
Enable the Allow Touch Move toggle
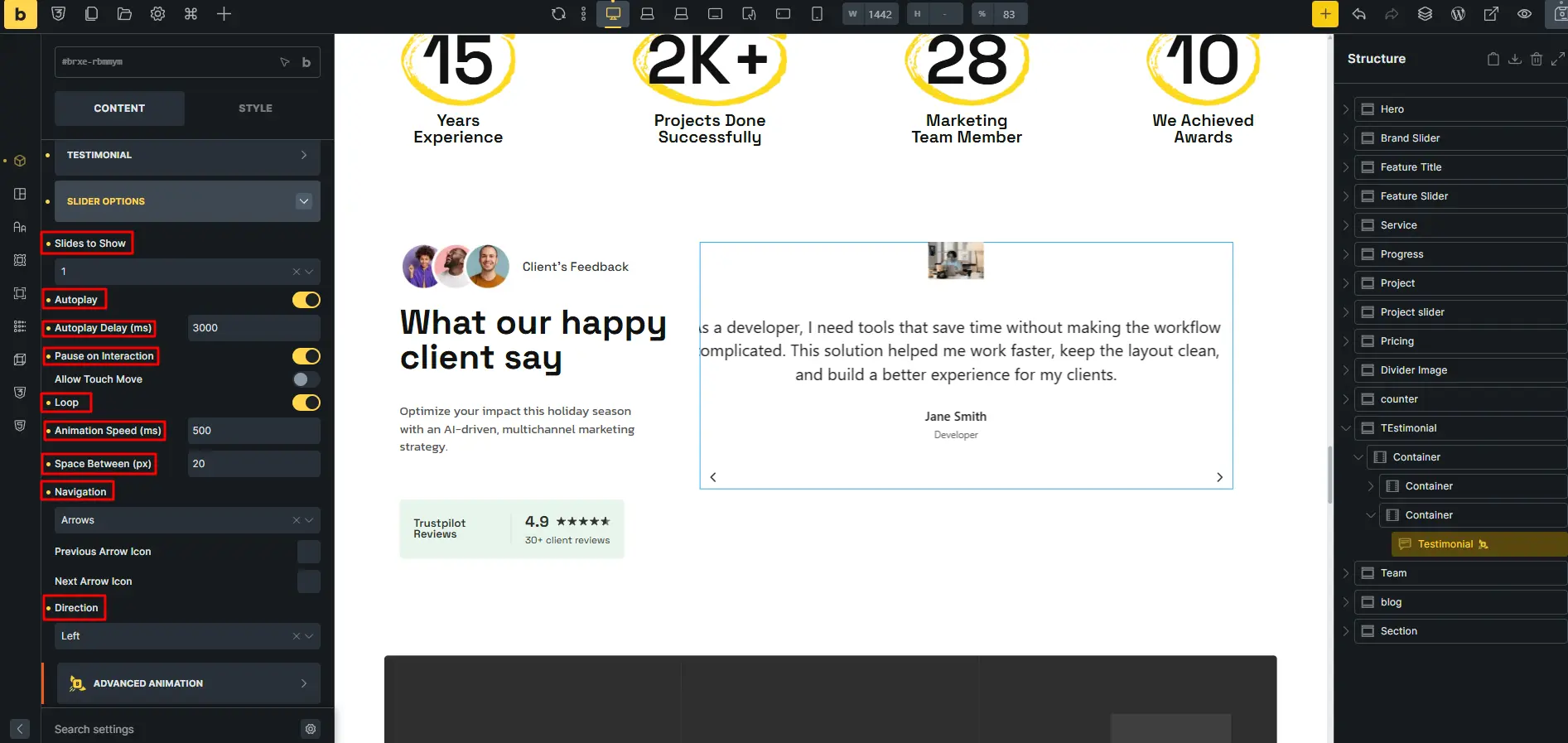306,379
